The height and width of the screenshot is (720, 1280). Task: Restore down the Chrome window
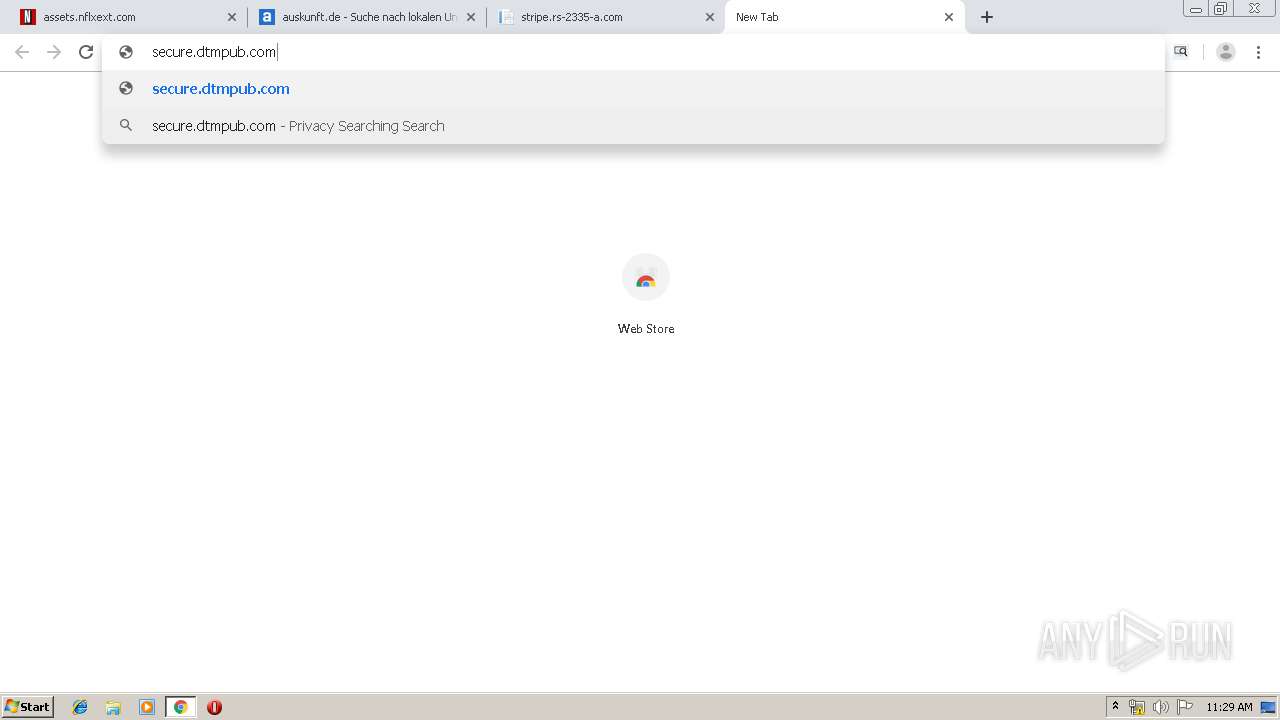coord(1221,9)
